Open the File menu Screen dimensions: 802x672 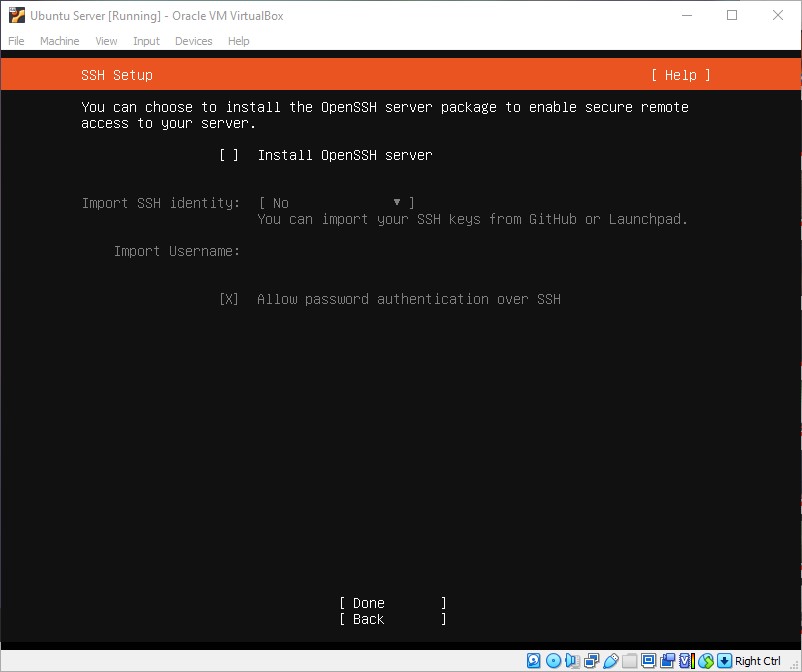(x=16, y=41)
